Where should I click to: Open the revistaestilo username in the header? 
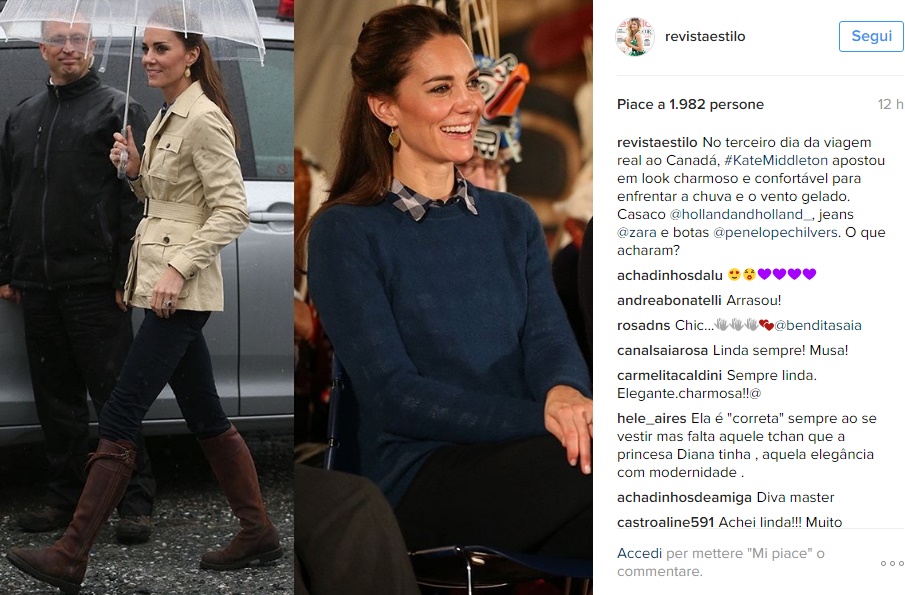(705, 36)
